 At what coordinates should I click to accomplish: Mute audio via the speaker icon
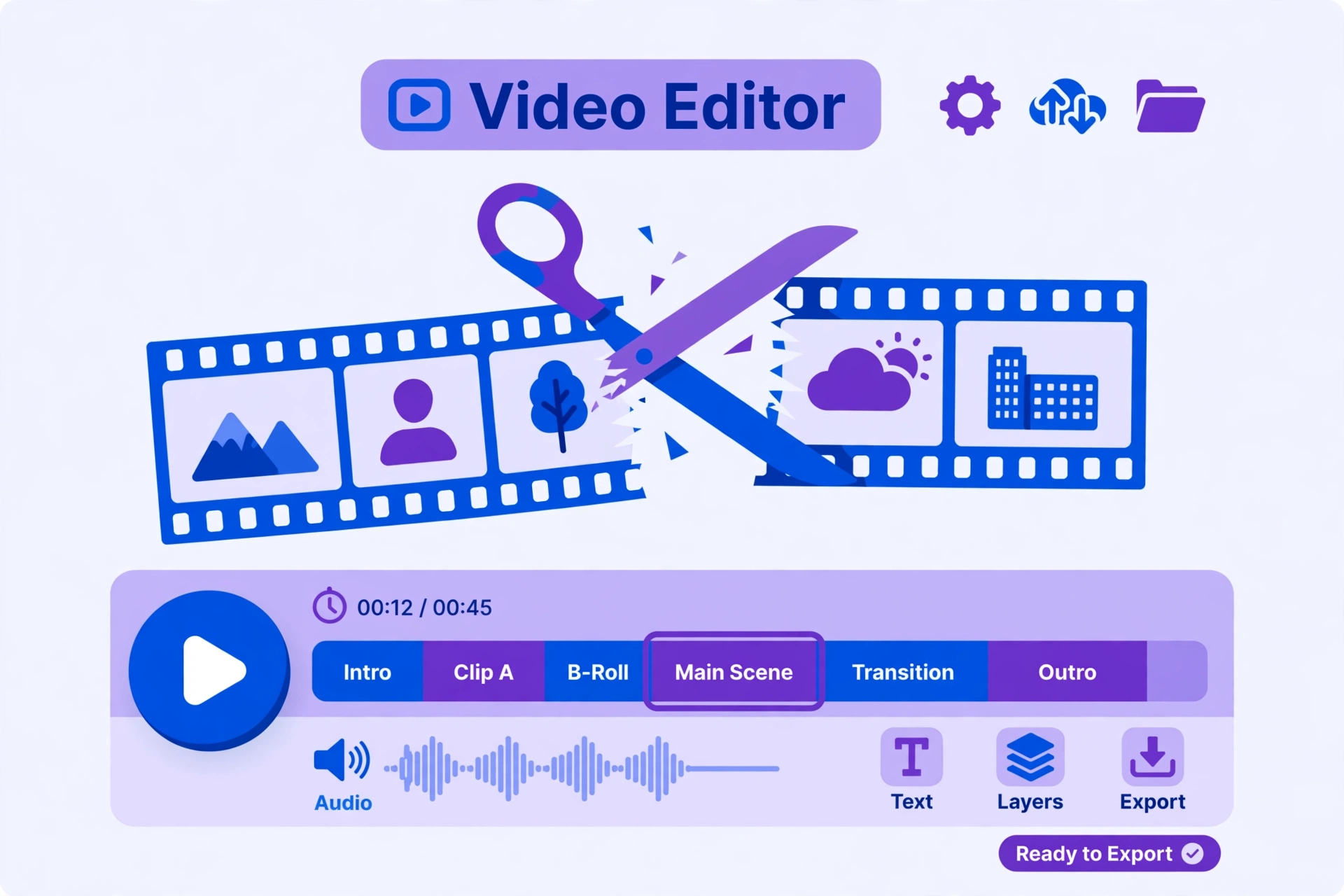pyautogui.click(x=342, y=759)
